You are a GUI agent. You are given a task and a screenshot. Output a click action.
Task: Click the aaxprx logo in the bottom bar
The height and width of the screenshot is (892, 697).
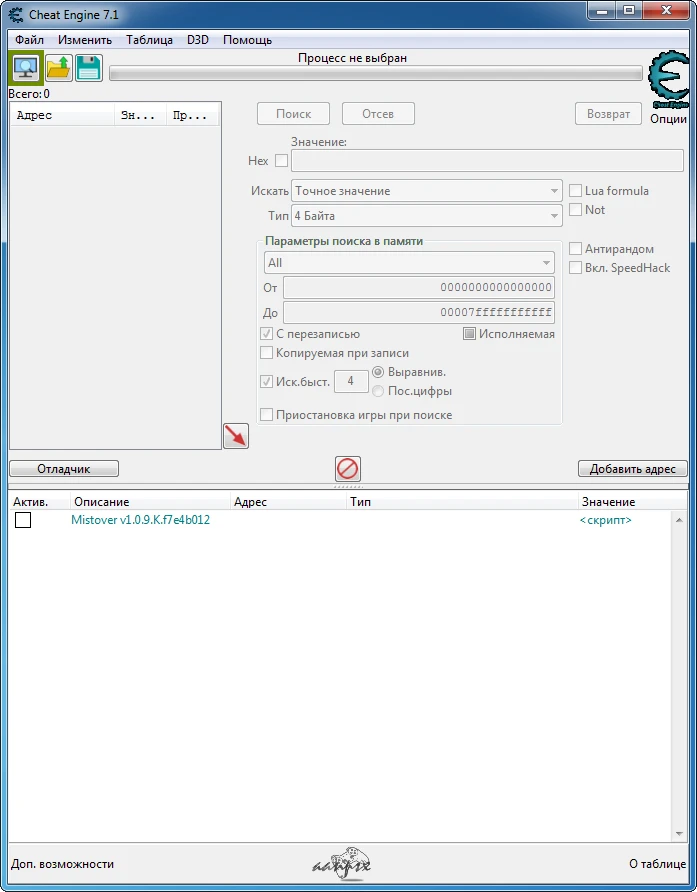click(342, 864)
